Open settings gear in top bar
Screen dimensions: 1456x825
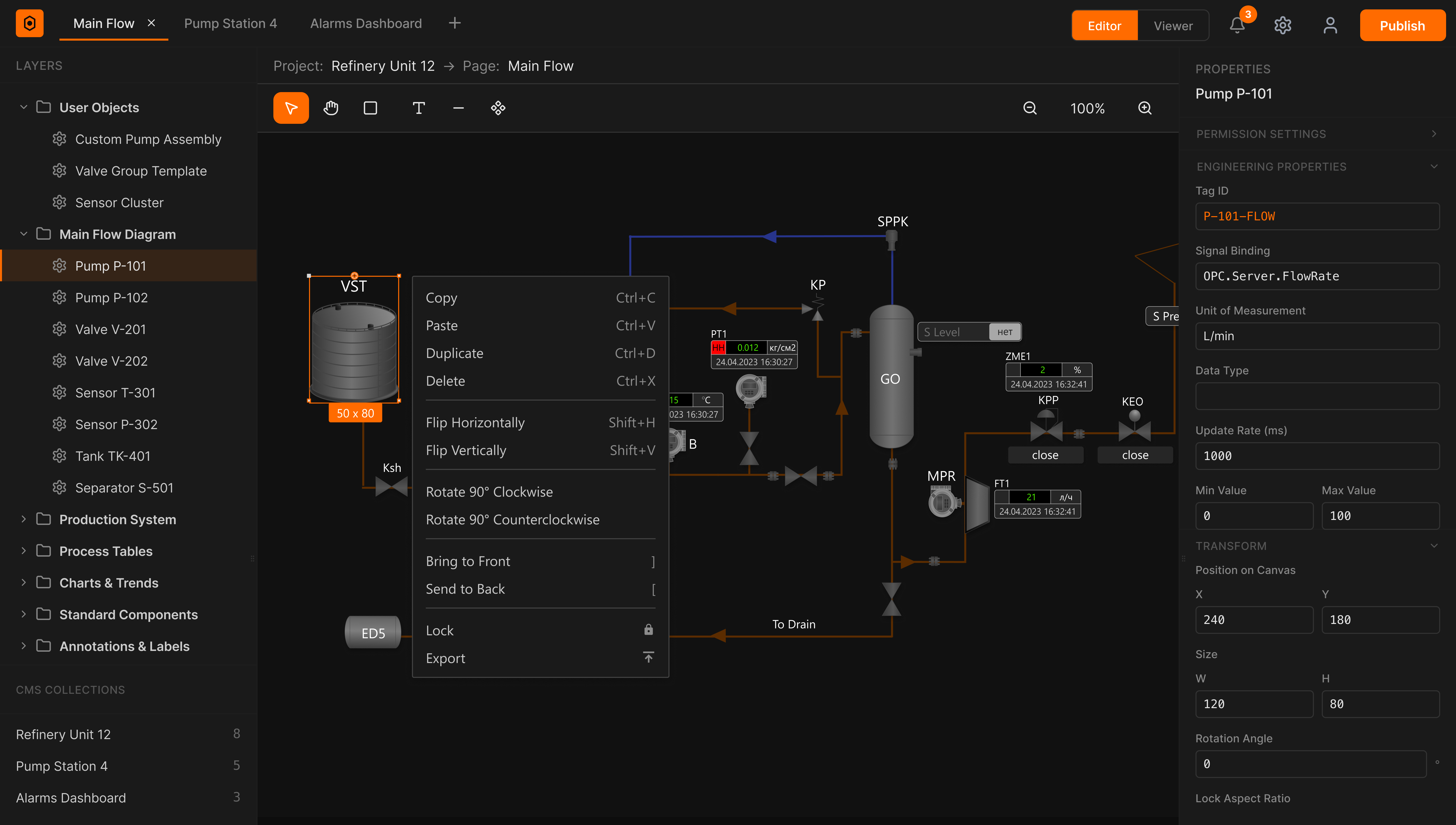[1283, 26]
